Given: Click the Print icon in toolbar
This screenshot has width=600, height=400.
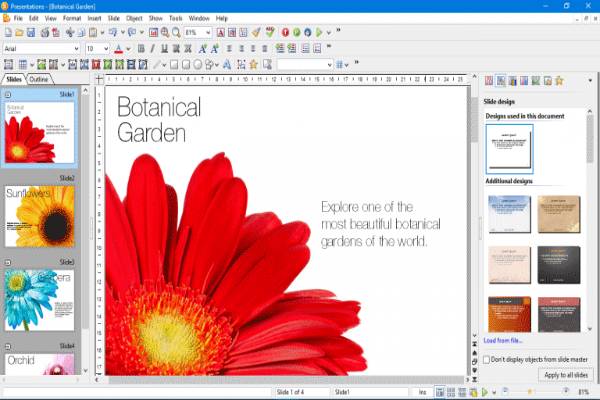Looking at the screenshot, I should click(x=44, y=33).
